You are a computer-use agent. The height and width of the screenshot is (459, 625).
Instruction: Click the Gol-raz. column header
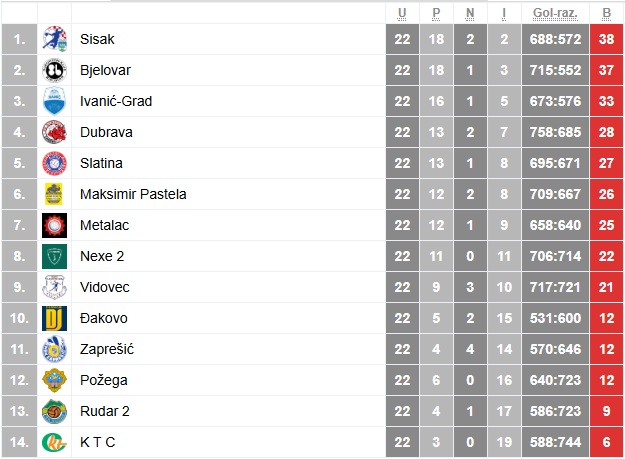(x=556, y=13)
